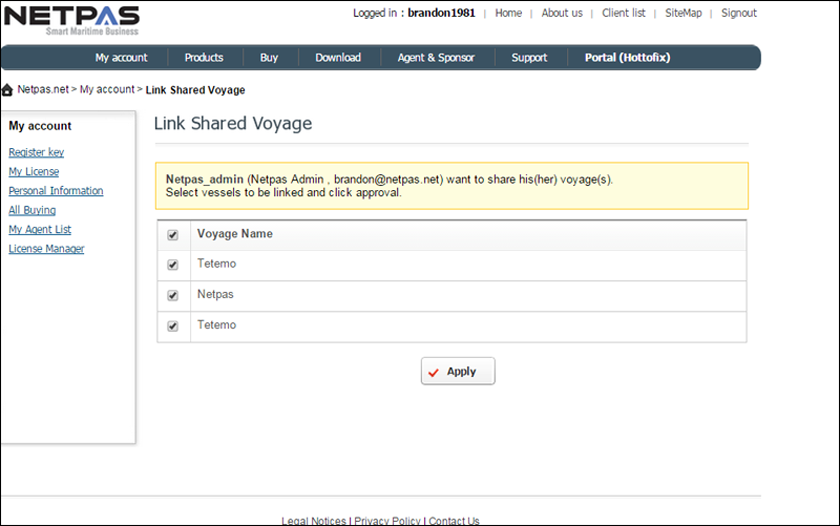Open the Legal Notices footer link
This screenshot has width=840, height=526.
[314, 521]
